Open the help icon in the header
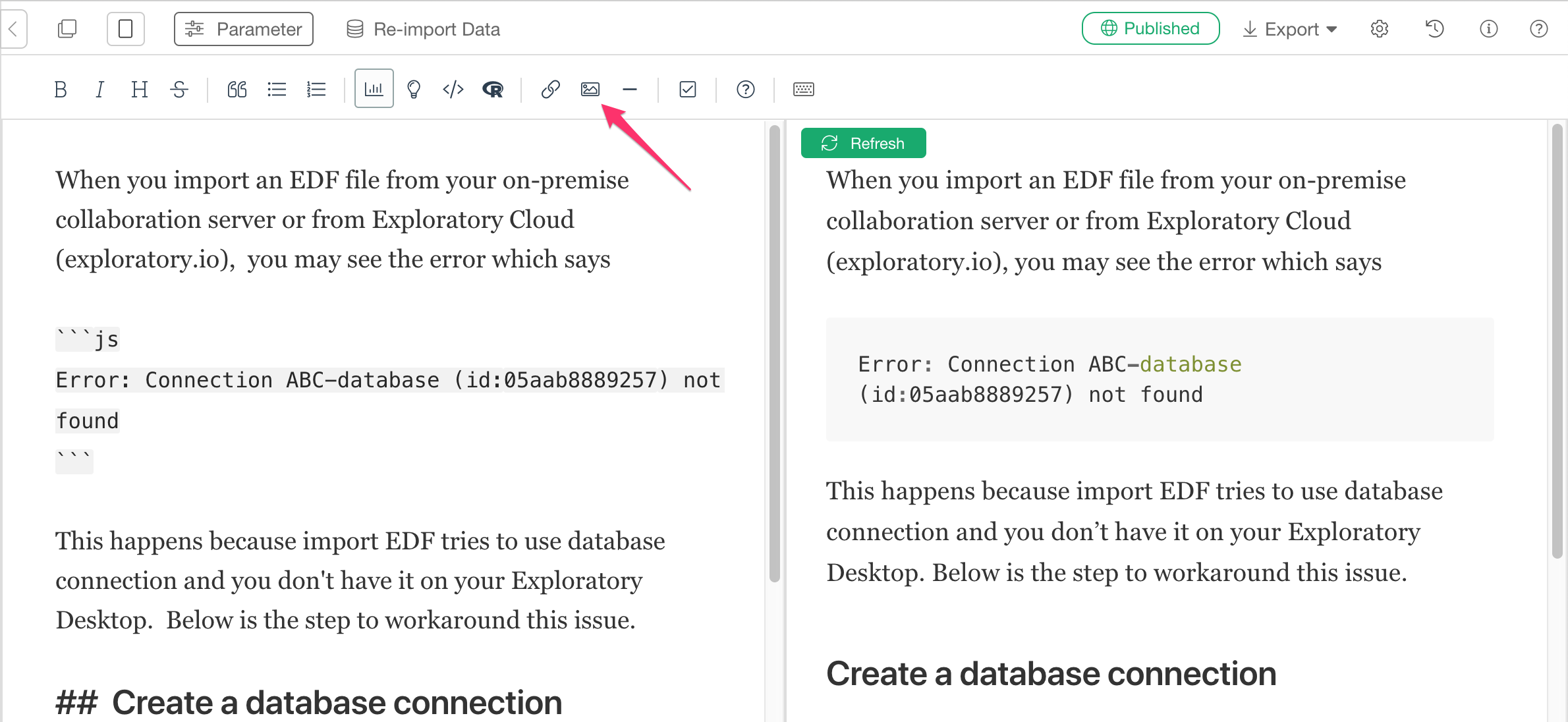This screenshot has width=1568, height=722. click(x=1539, y=29)
